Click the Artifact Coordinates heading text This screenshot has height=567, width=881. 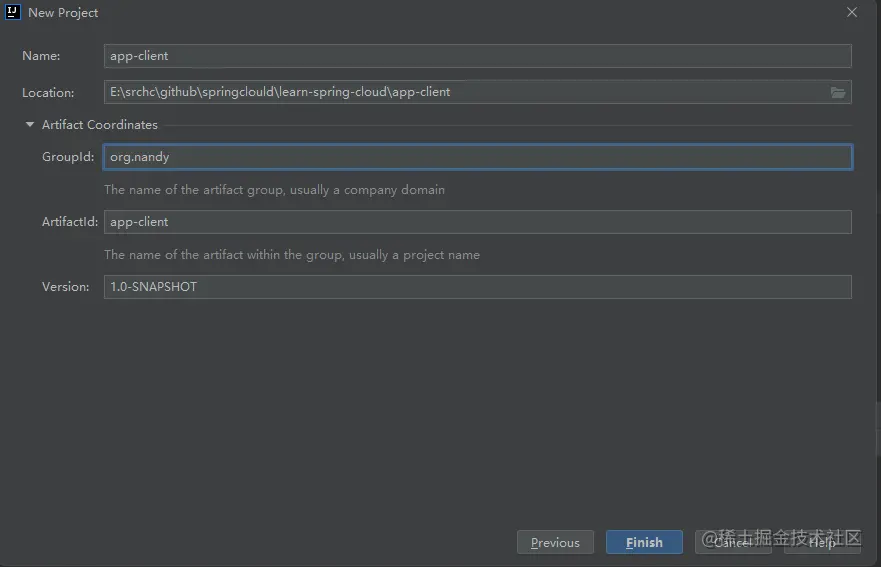(x=99, y=125)
